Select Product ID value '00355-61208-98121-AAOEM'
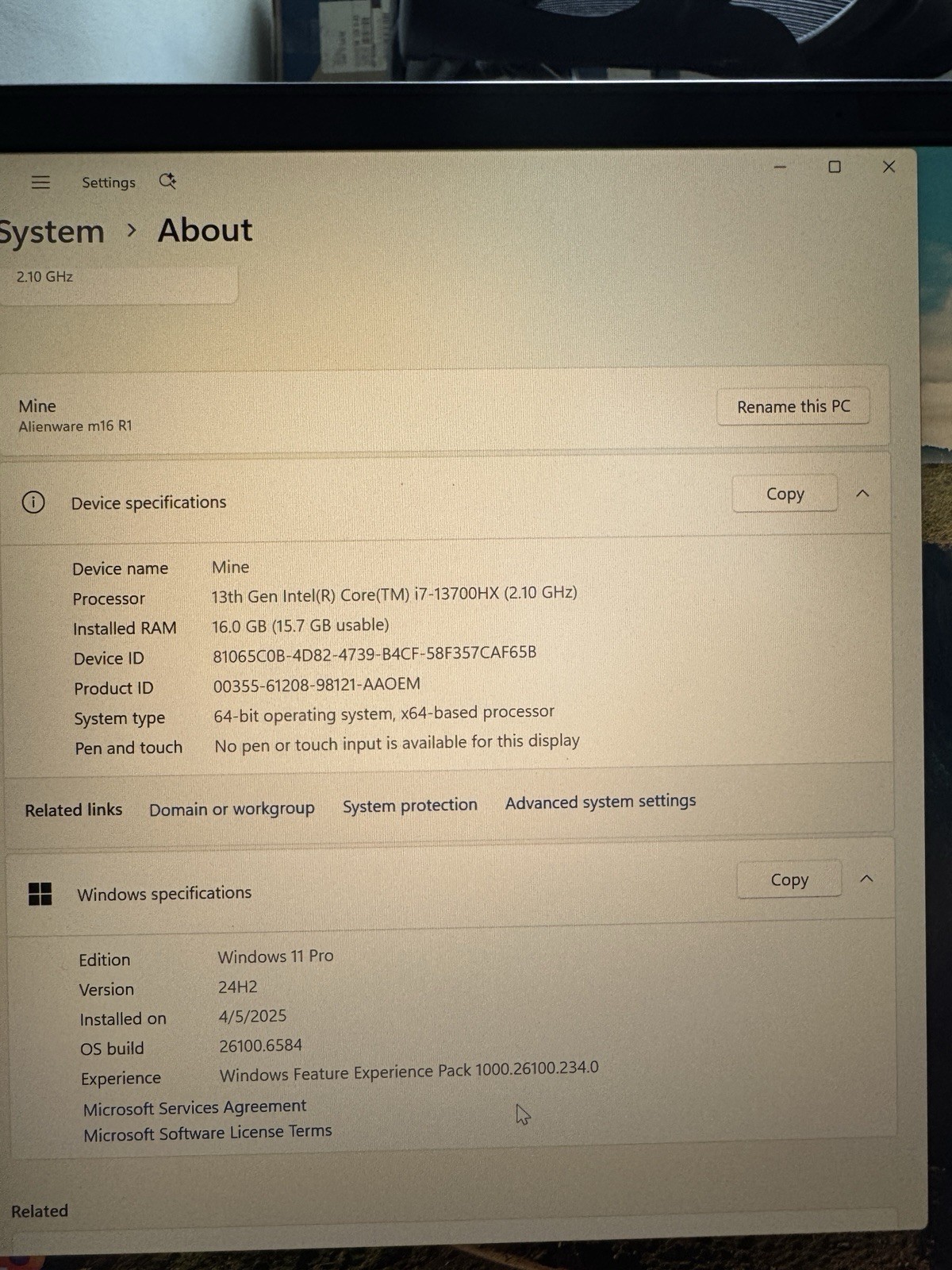Screen dimensions: 952x1270 click(317, 684)
